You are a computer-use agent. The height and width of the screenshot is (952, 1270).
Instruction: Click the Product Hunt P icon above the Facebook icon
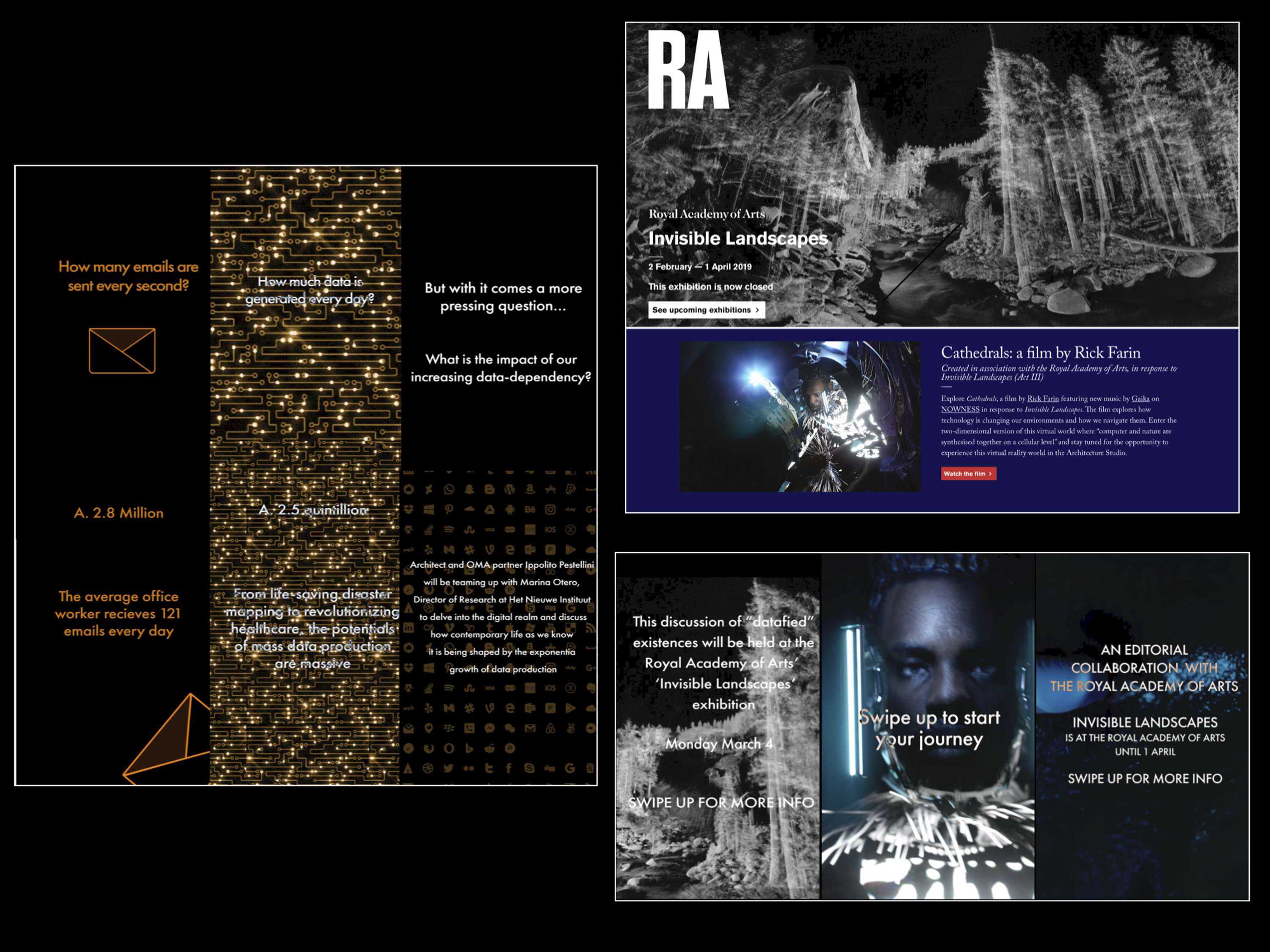point(510,748)
